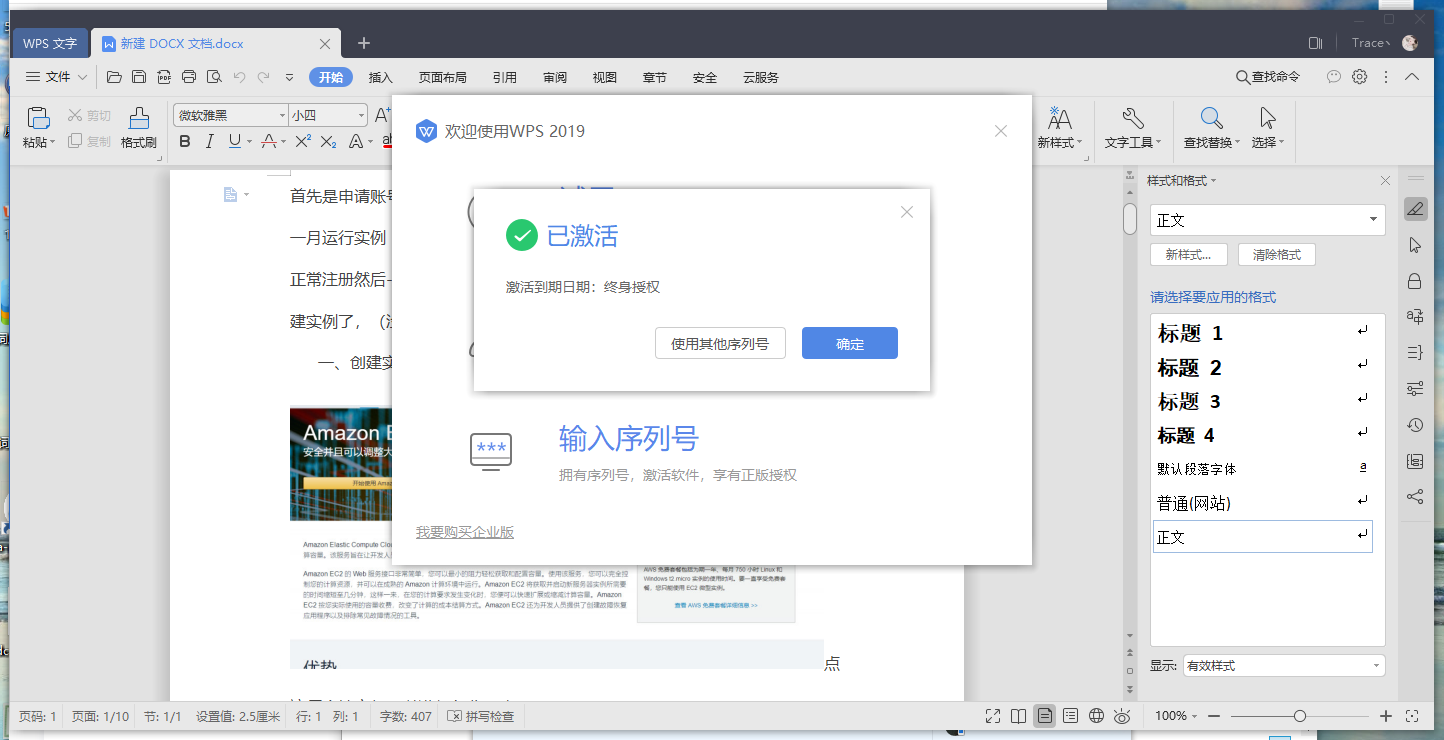
Task: Switch to 审阅 ribbon tab
Action: click(x=555, y=77)
